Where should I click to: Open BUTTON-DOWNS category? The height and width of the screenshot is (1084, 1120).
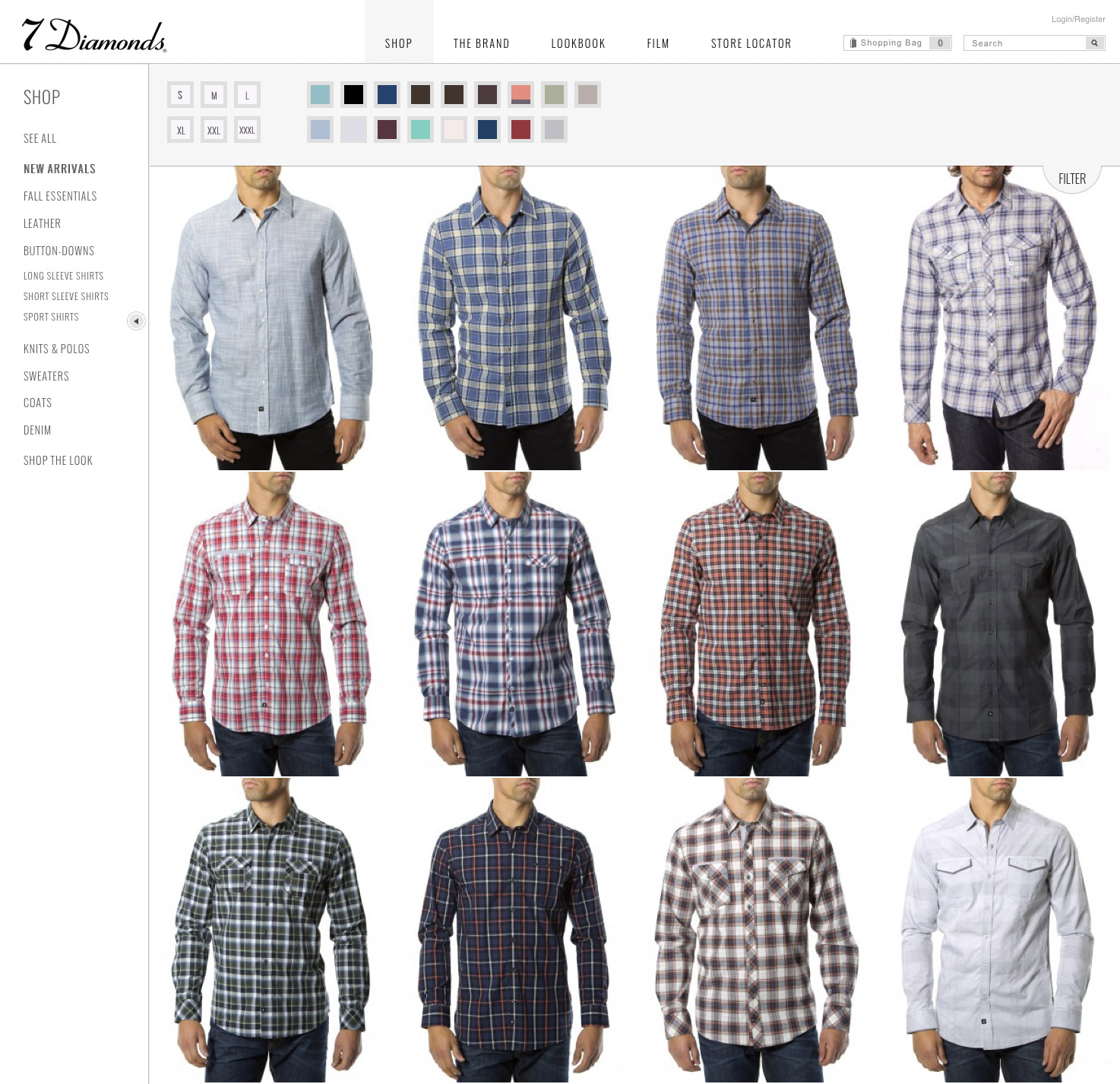point(59,251)
